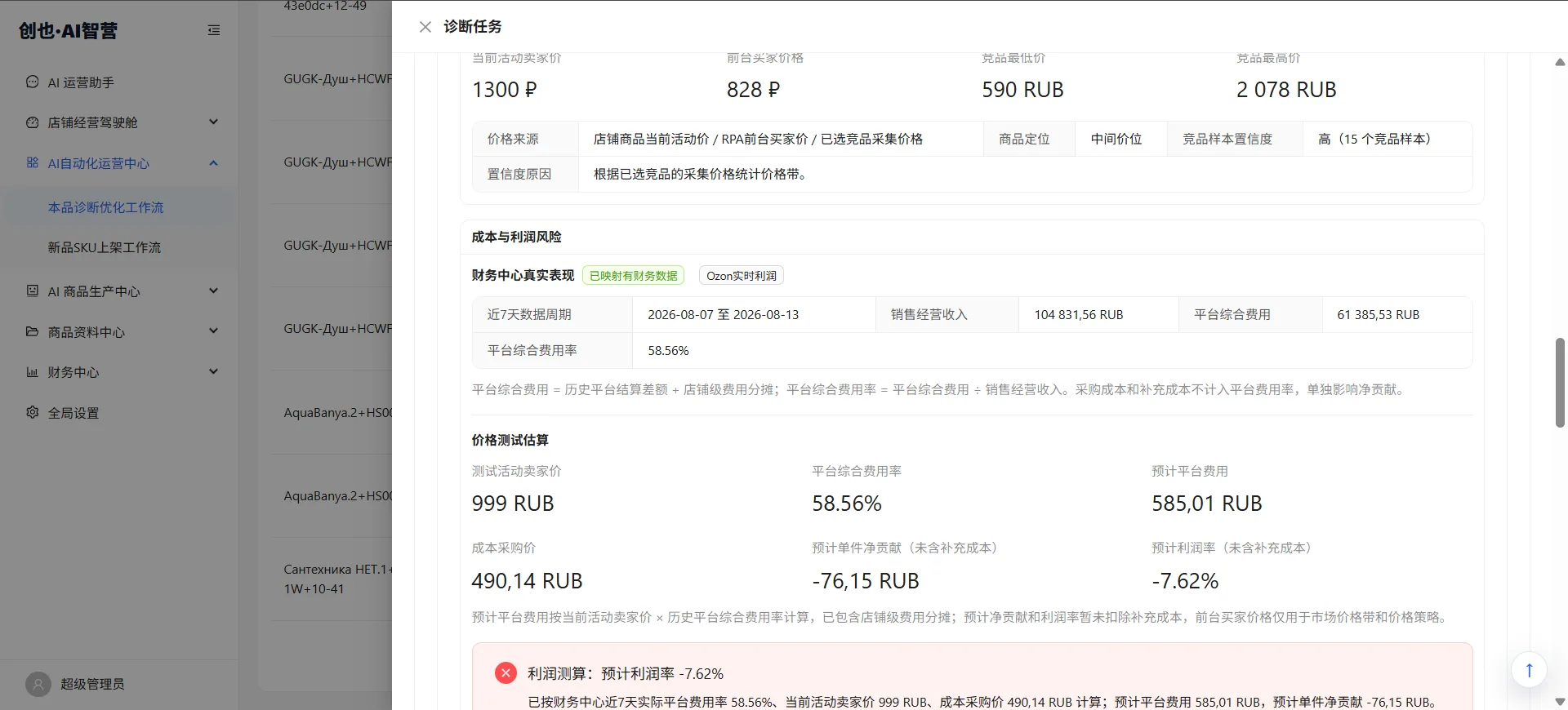
Task: Click the 店铺经营驾驶舱 dashboard icon
Action: coord(33,122)
